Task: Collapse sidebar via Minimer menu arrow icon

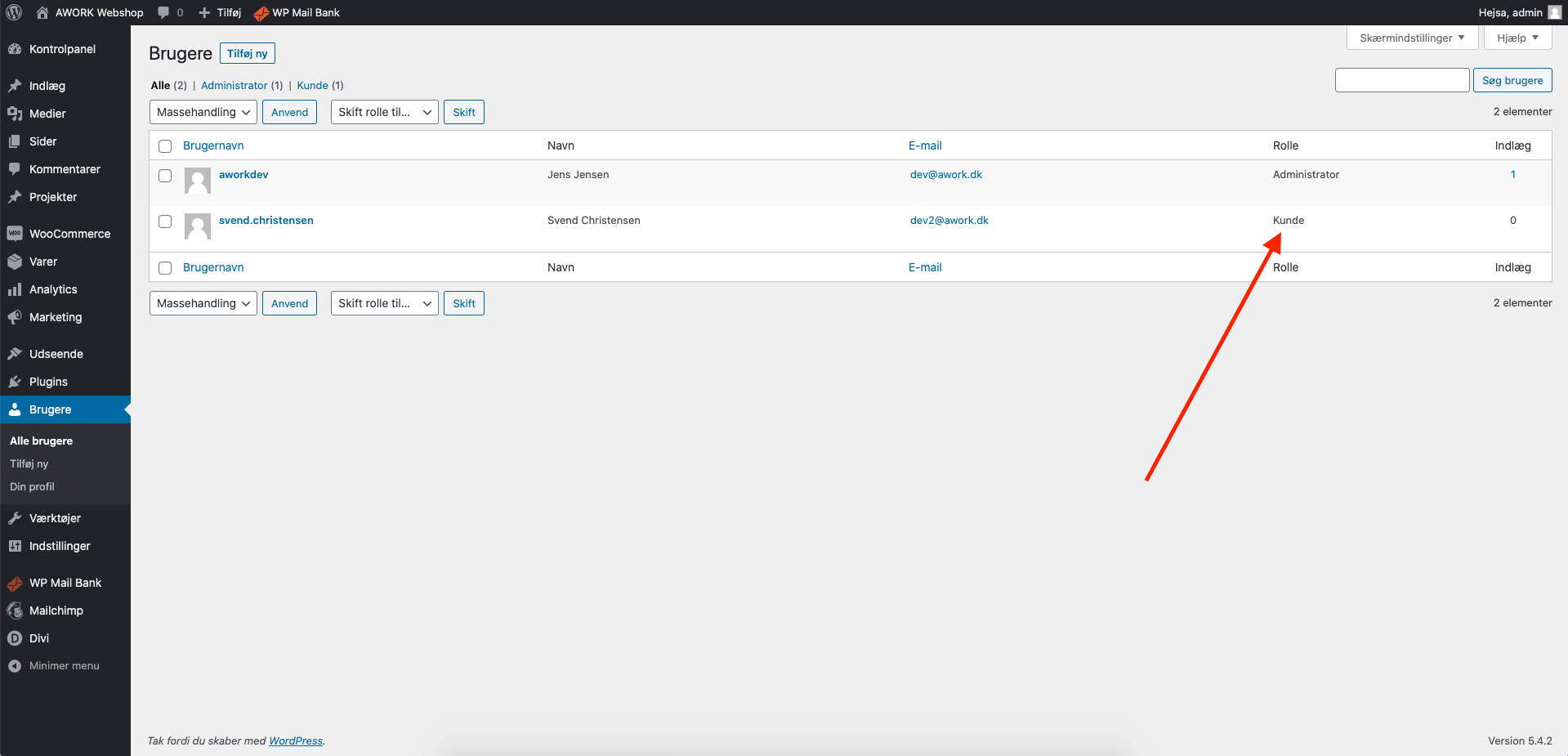Action: coord(15,666)
